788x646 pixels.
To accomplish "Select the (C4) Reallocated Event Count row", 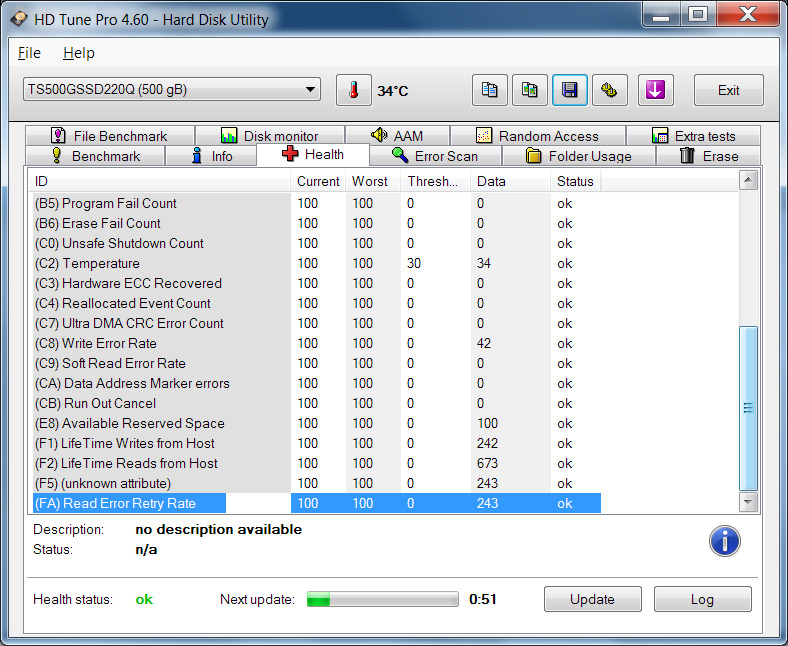I will [317, 304].
